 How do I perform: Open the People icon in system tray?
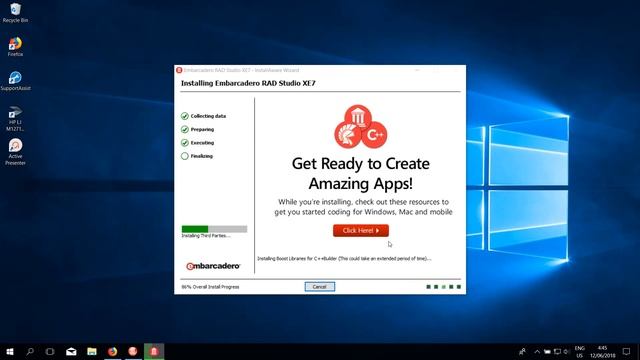(x=522, y=351)
